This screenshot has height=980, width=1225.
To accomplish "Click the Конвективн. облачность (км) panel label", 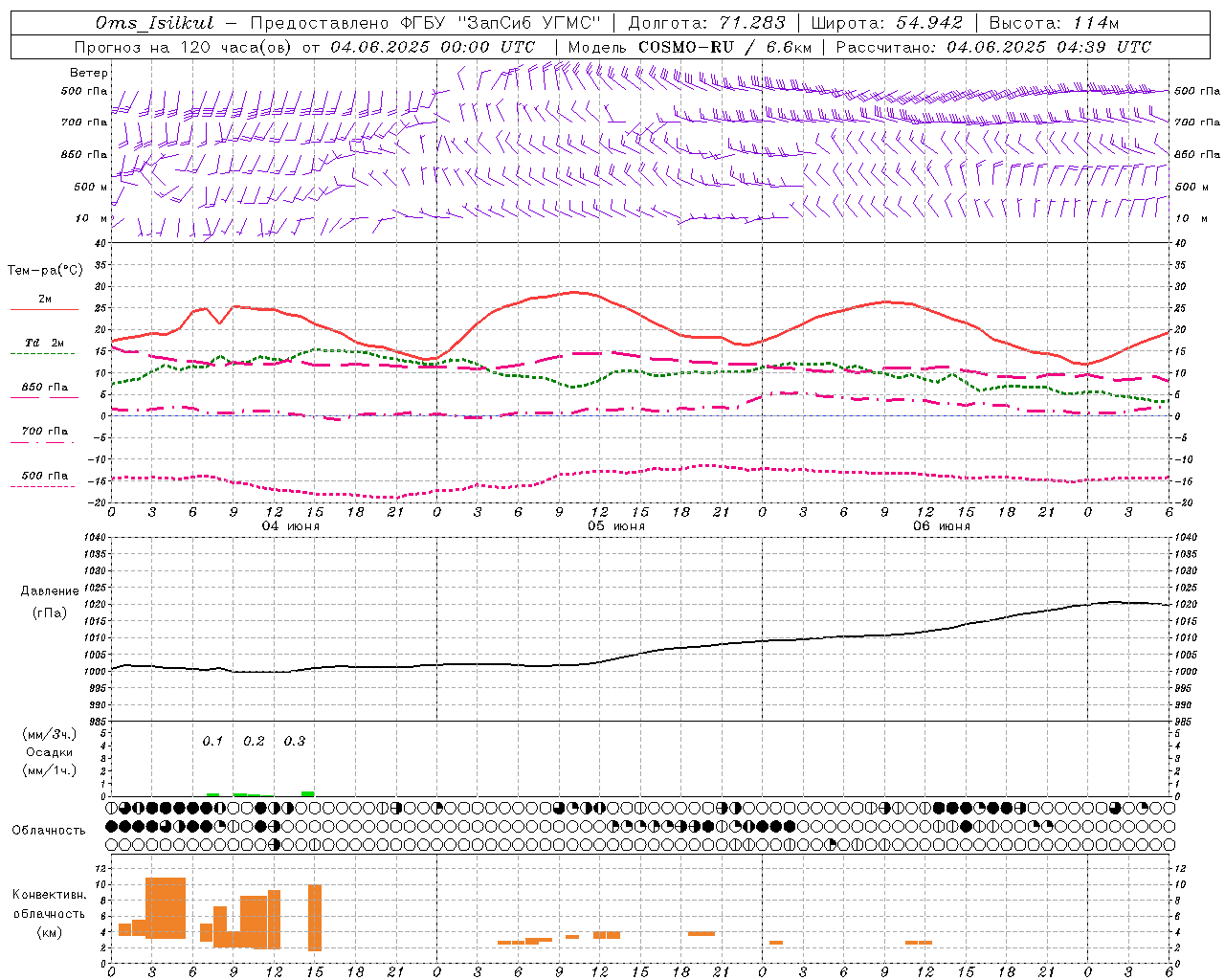I will coord(49,913).
